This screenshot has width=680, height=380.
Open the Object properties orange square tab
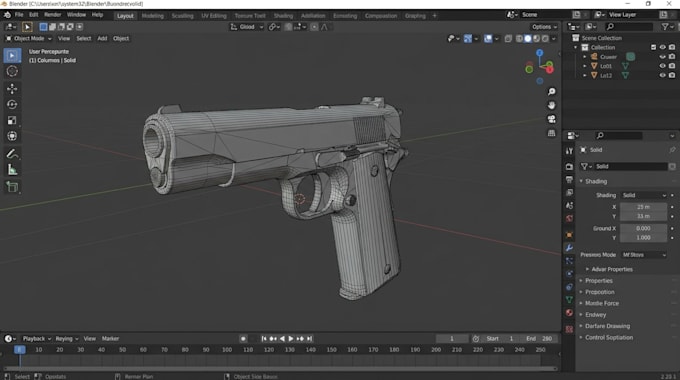tap(569, 235)
